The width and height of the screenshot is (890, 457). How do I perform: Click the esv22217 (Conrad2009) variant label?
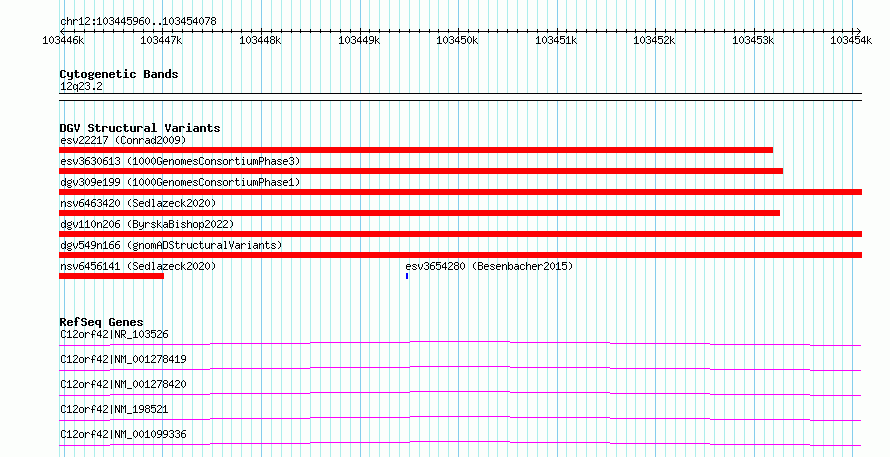[123, 140]
